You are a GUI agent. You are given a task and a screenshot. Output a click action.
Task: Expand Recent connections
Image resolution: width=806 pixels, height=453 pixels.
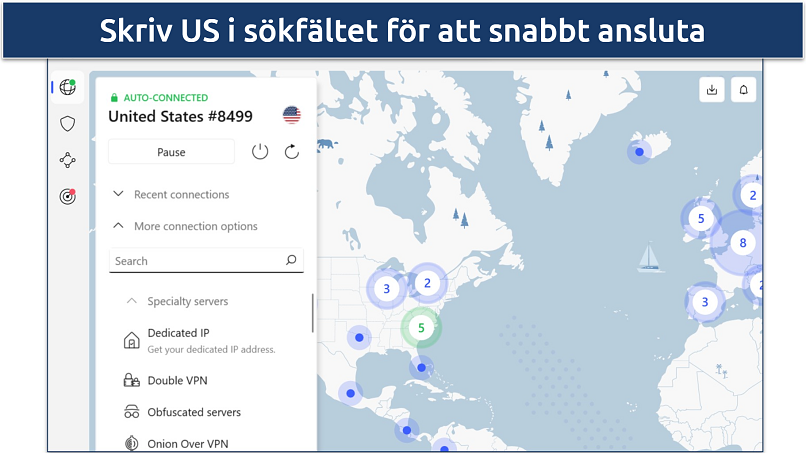pos(181,194)
